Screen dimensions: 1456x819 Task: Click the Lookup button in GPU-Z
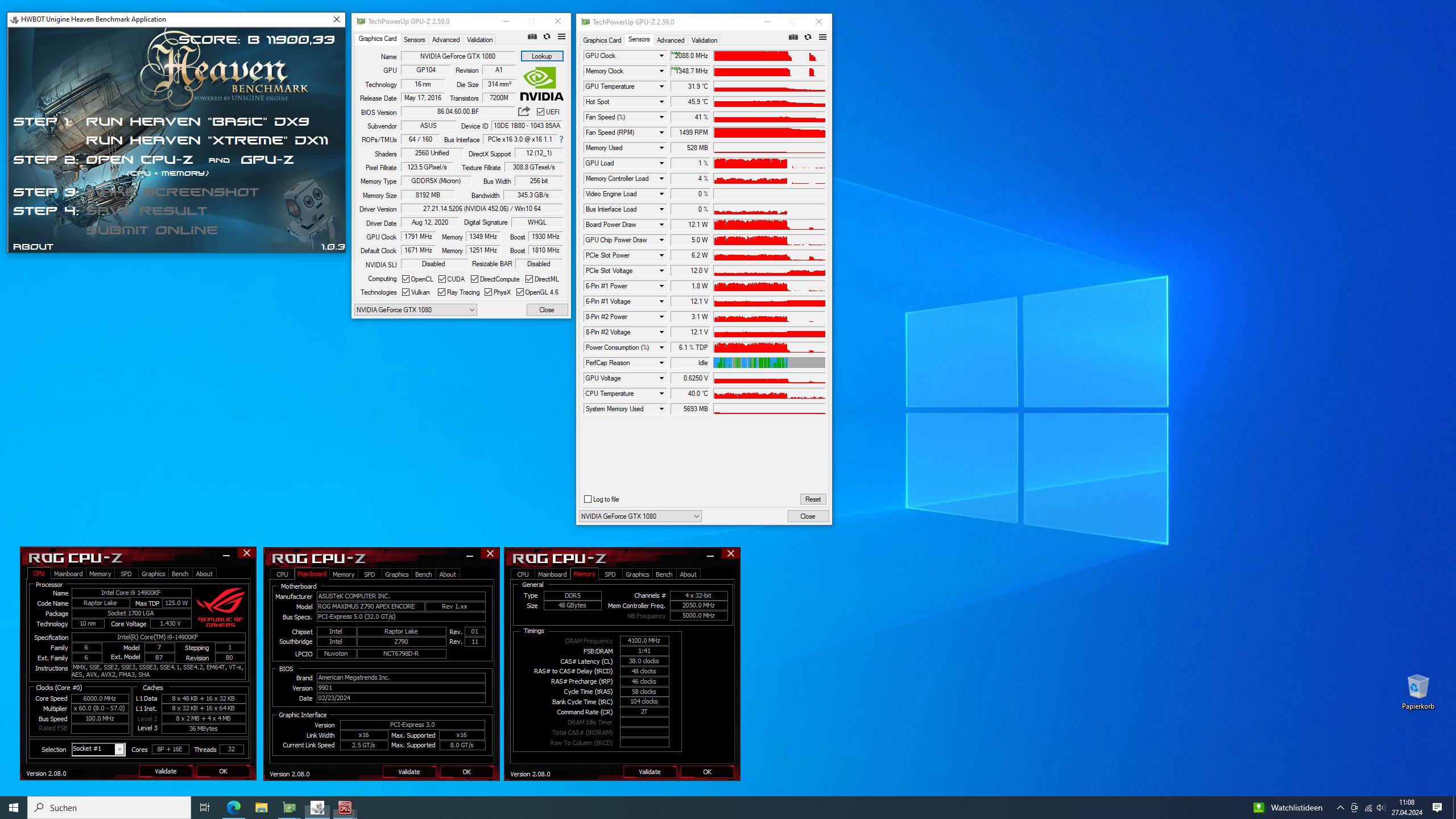click(541, 56)
